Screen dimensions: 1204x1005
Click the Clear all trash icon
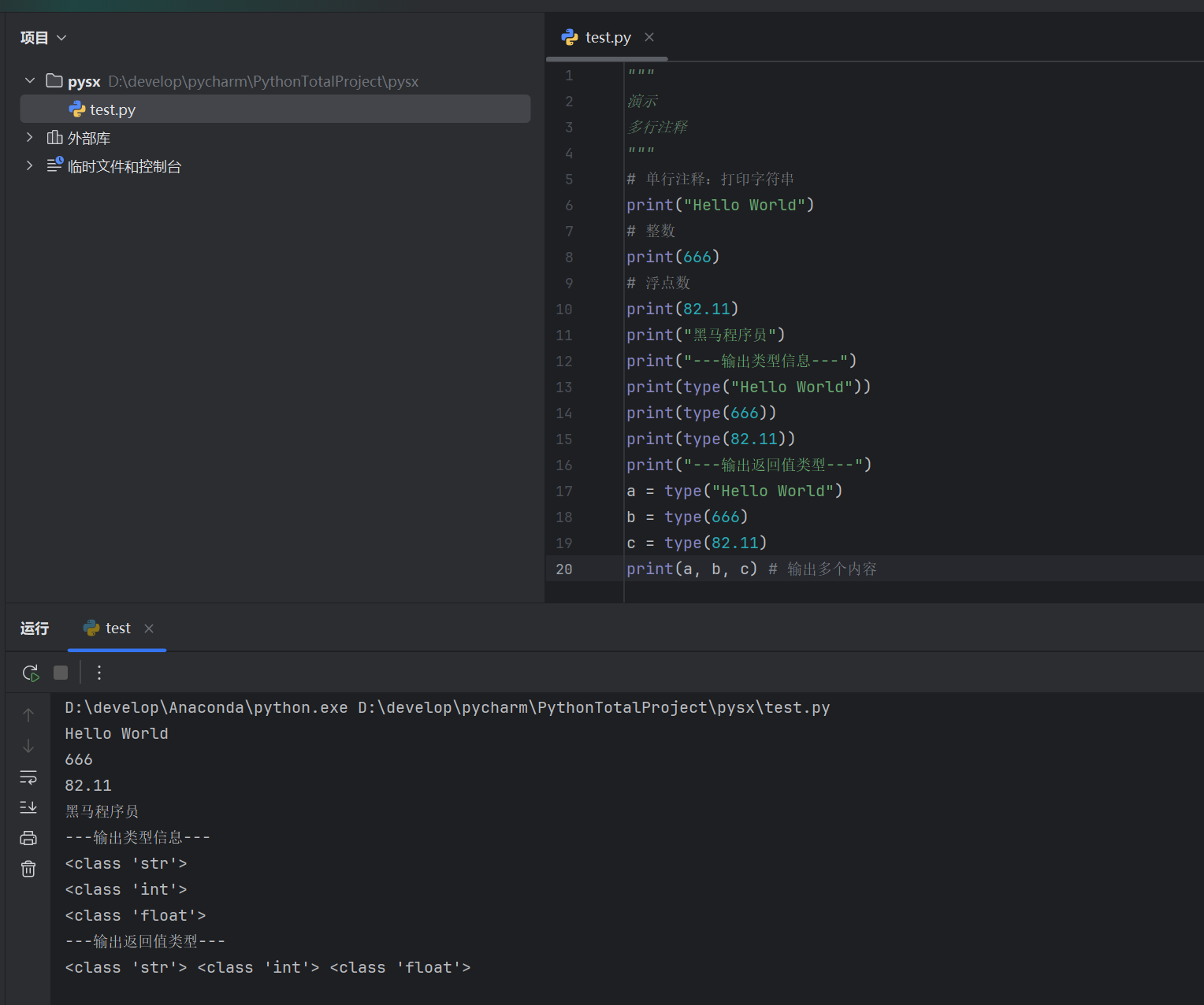[28, 869]
